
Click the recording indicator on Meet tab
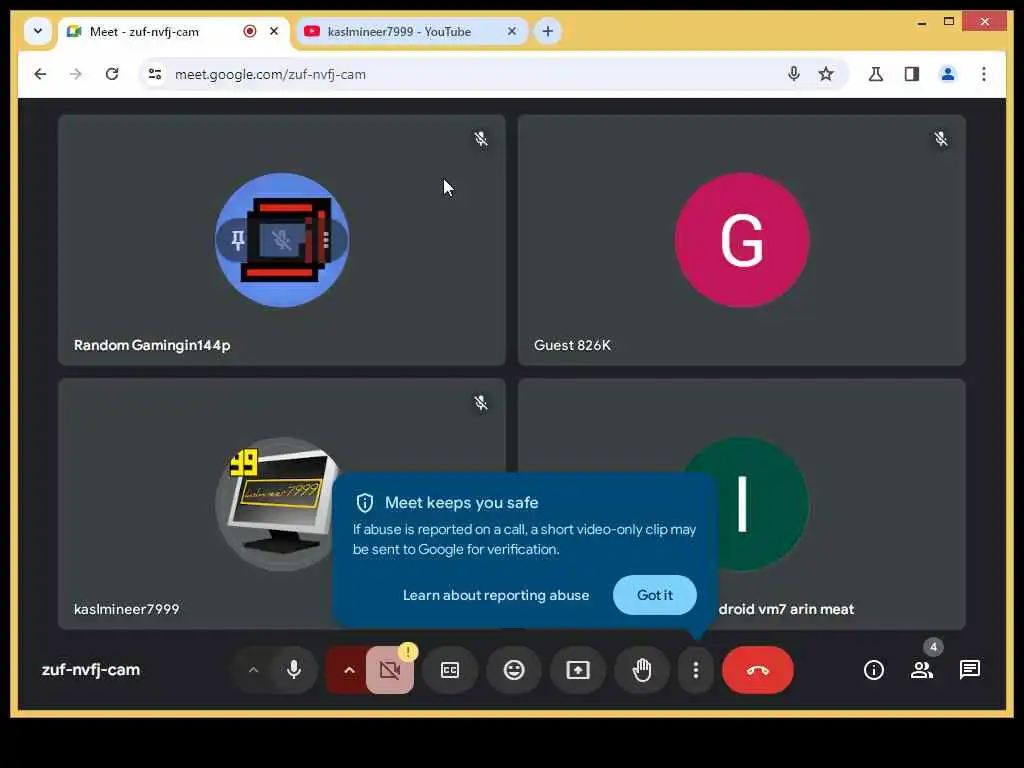[x=249, y=31]
